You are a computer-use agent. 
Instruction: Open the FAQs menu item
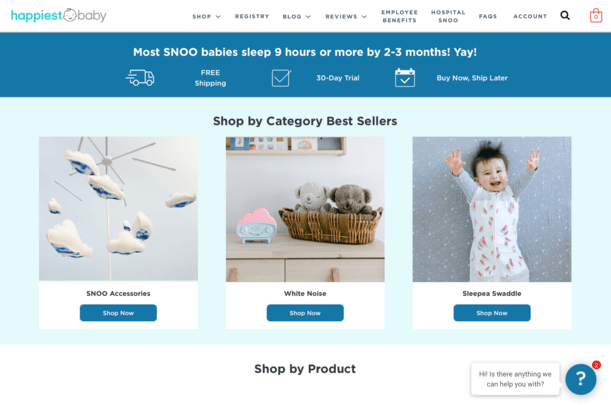click(488, 16)
